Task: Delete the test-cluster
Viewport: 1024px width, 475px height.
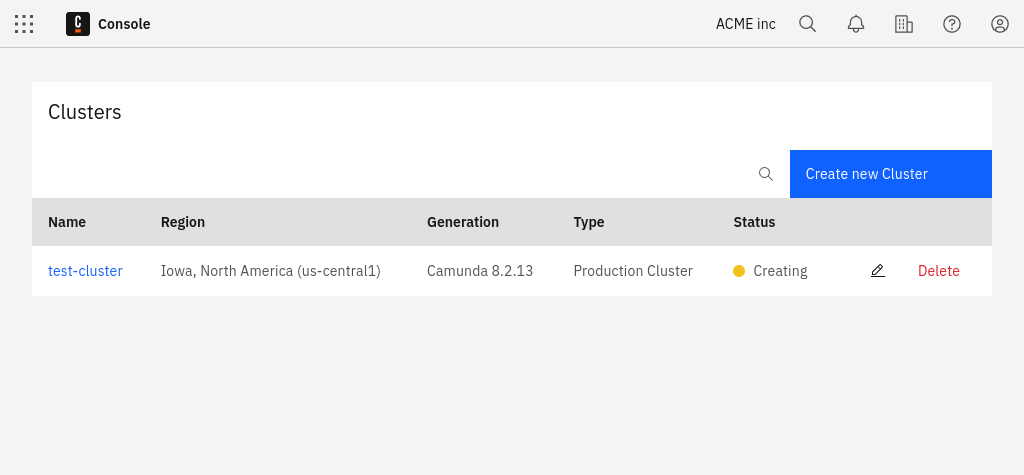Action: point(938,270)
